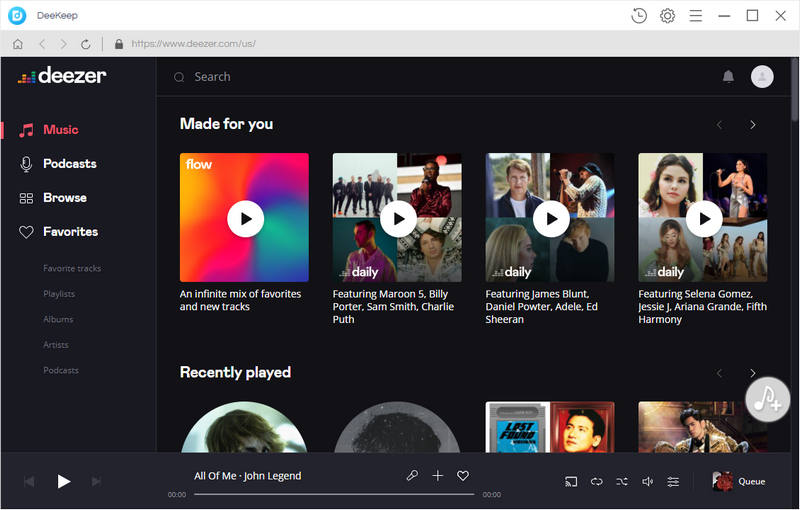800x510 pixels.
Task: Click the add-music floating button
Action: 767,399
